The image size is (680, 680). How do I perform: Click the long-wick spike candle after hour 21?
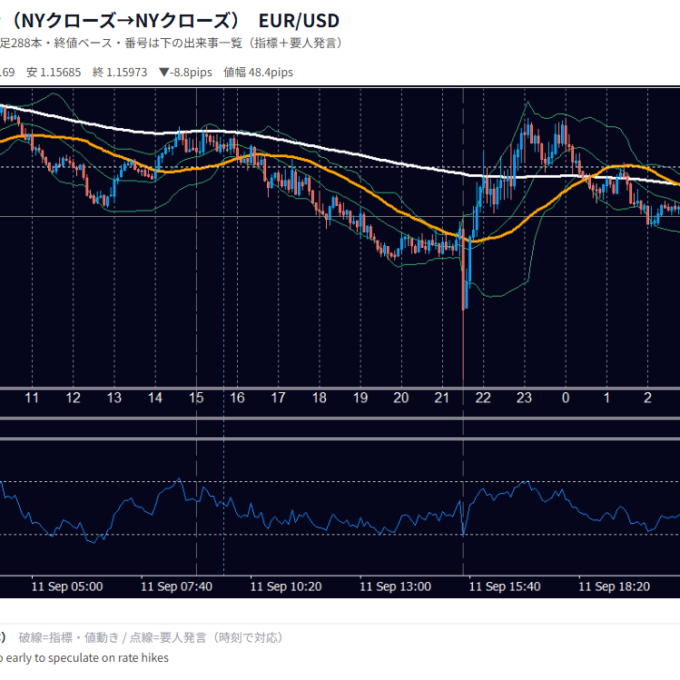(x=463, y=299)
